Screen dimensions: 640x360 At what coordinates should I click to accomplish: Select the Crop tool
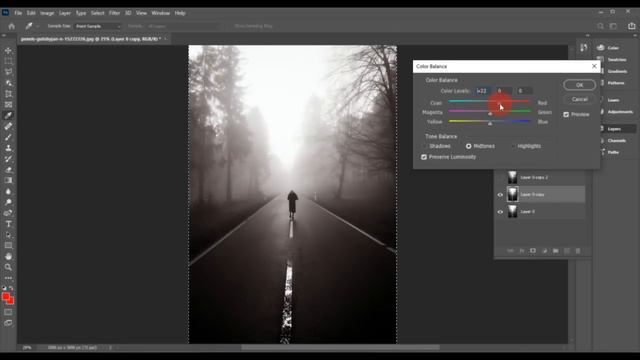click(x=8, y=94)
